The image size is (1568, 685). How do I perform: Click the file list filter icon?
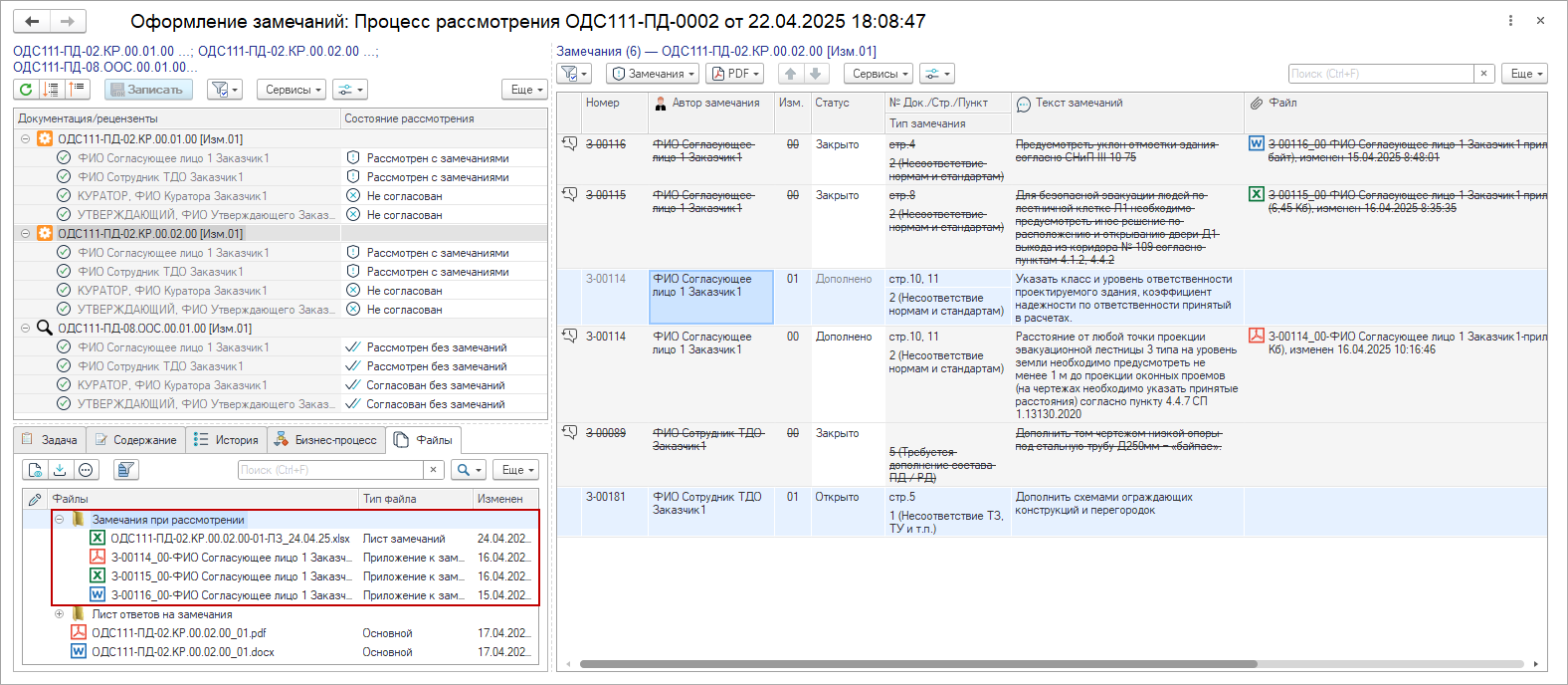[x=125, y=470]
